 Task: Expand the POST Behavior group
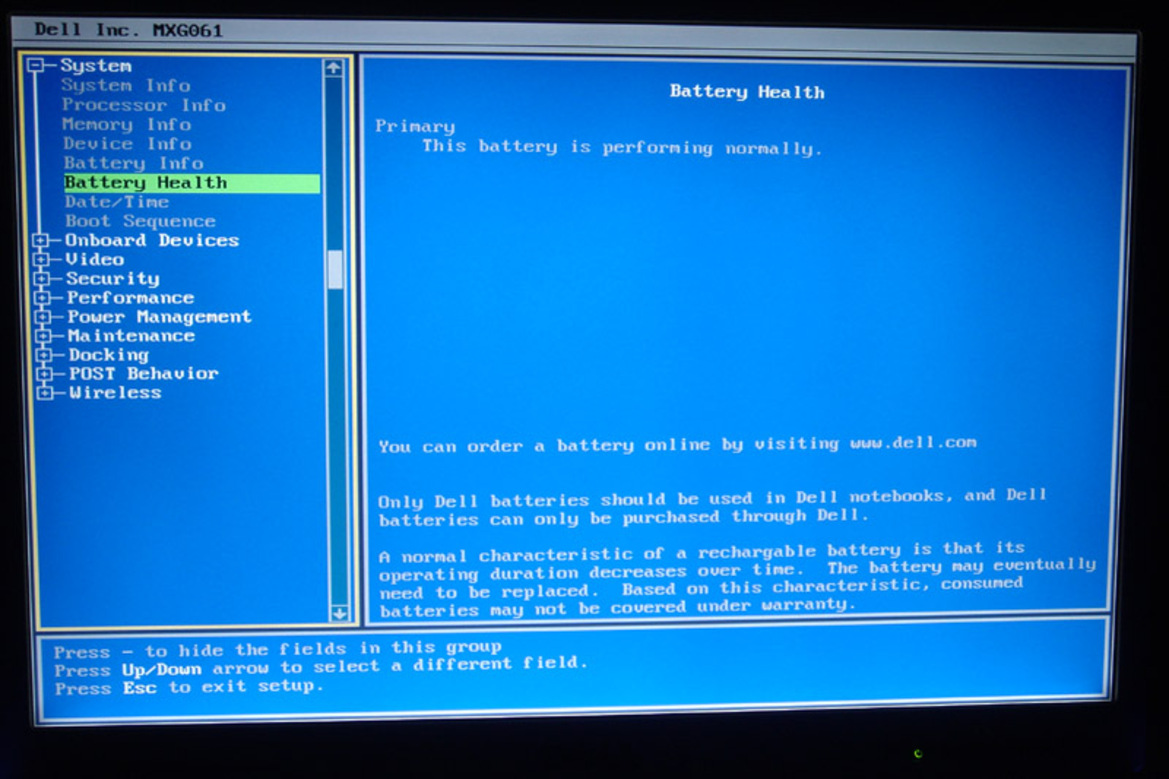pos(45,373)
